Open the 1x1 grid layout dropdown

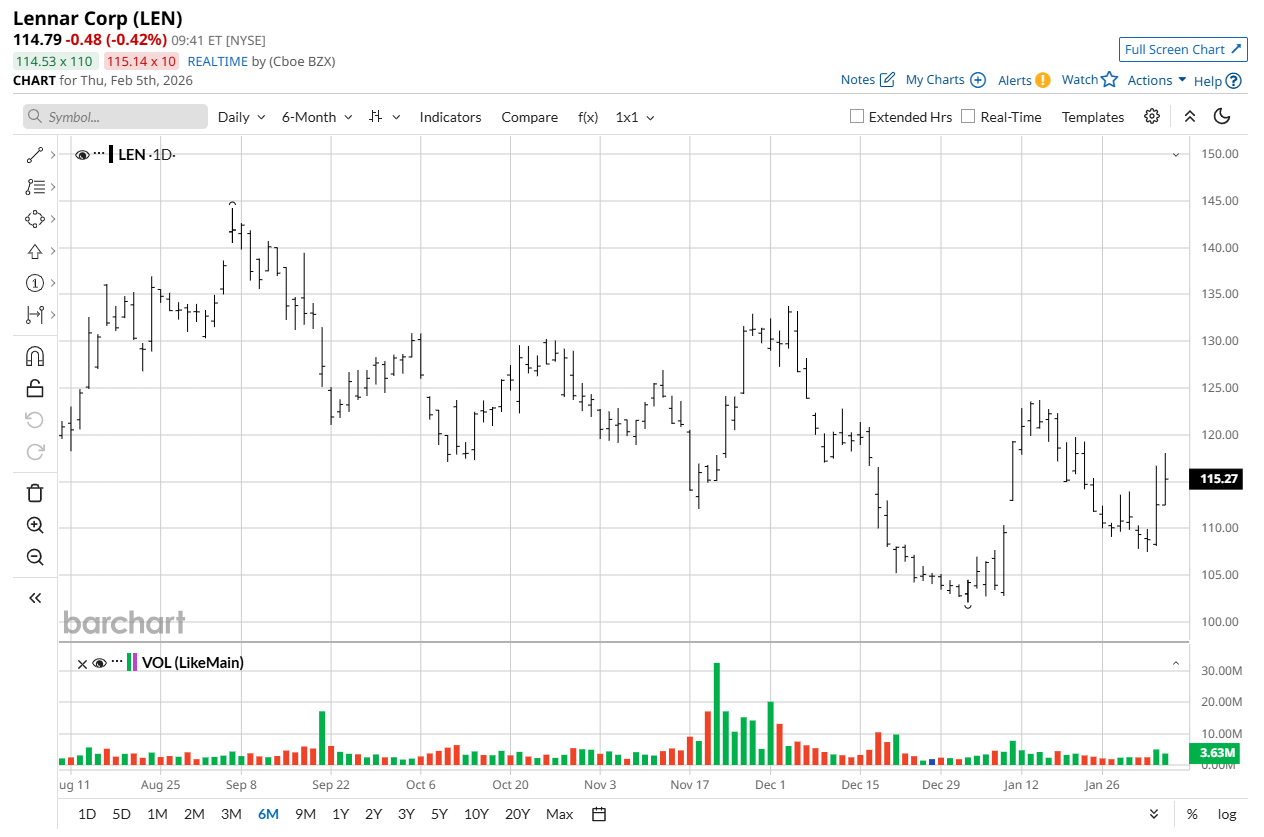[x=635, y=117]
